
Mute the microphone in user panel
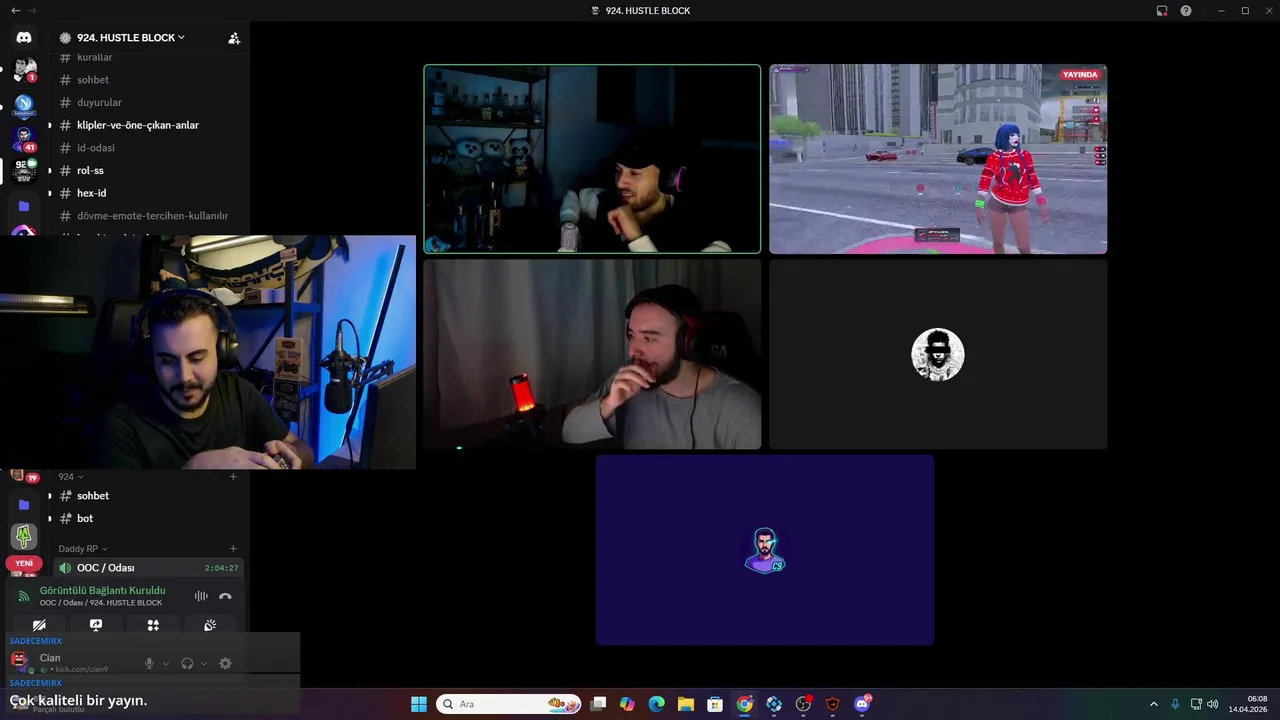(149, 663)
